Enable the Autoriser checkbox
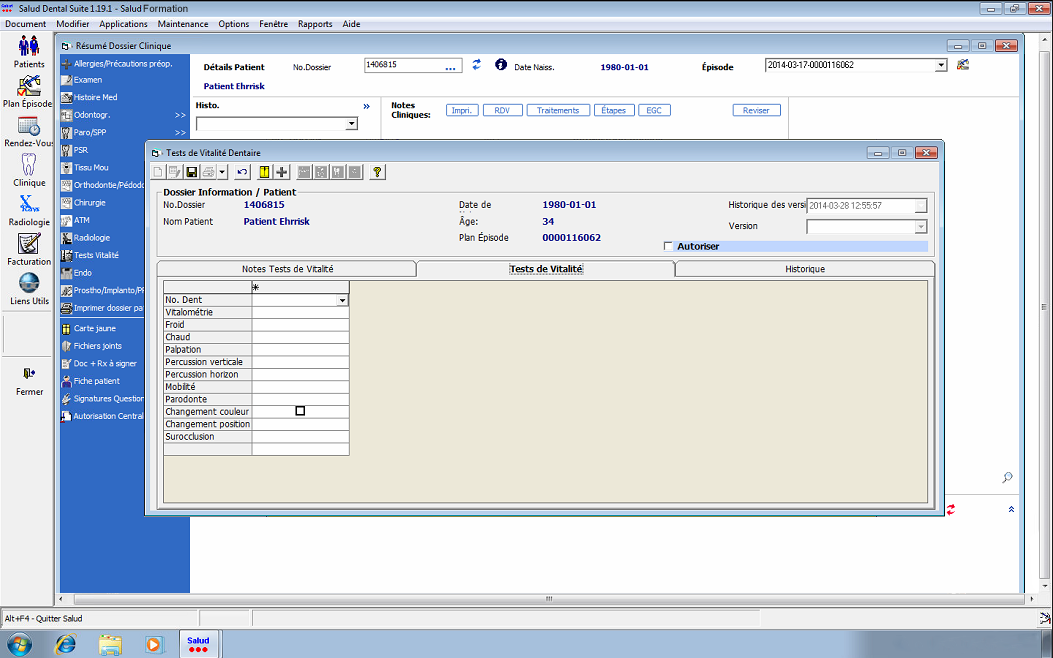 pyautogui.click(x=669, y=246)
